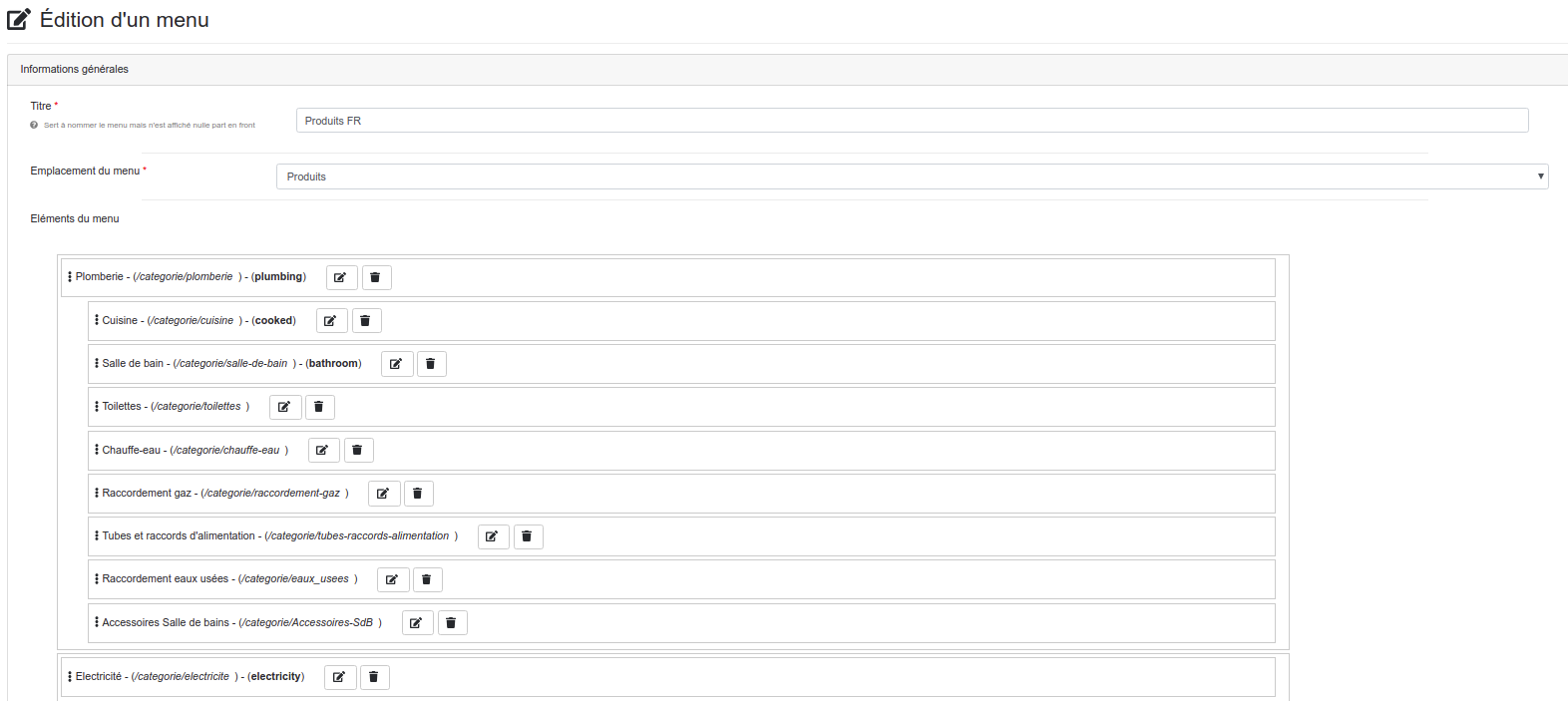
Task: Edit the Toilettes menu entry
Action: pos(285,407)
